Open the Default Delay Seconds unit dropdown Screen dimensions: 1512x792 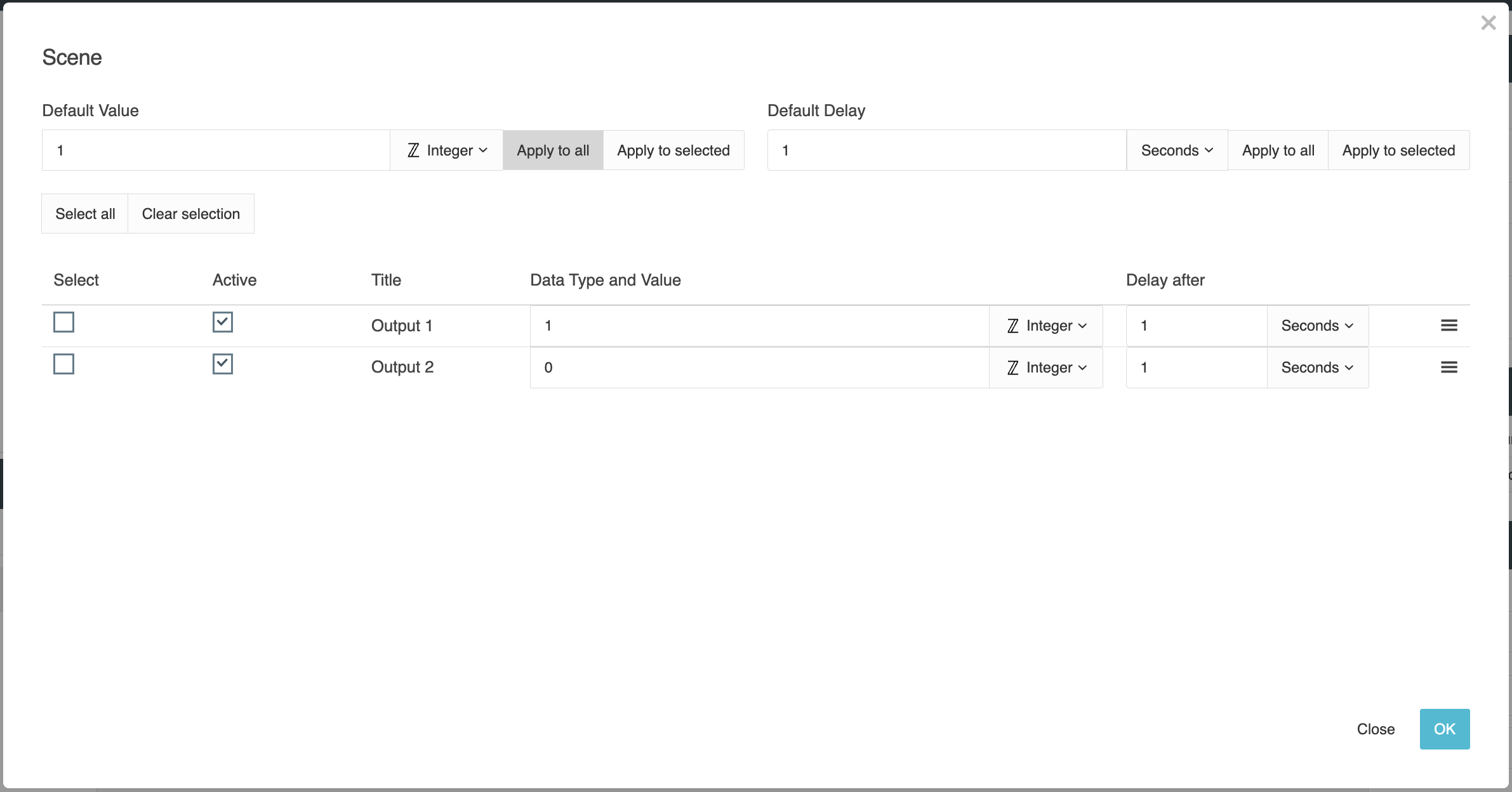tap(1177, 150)
